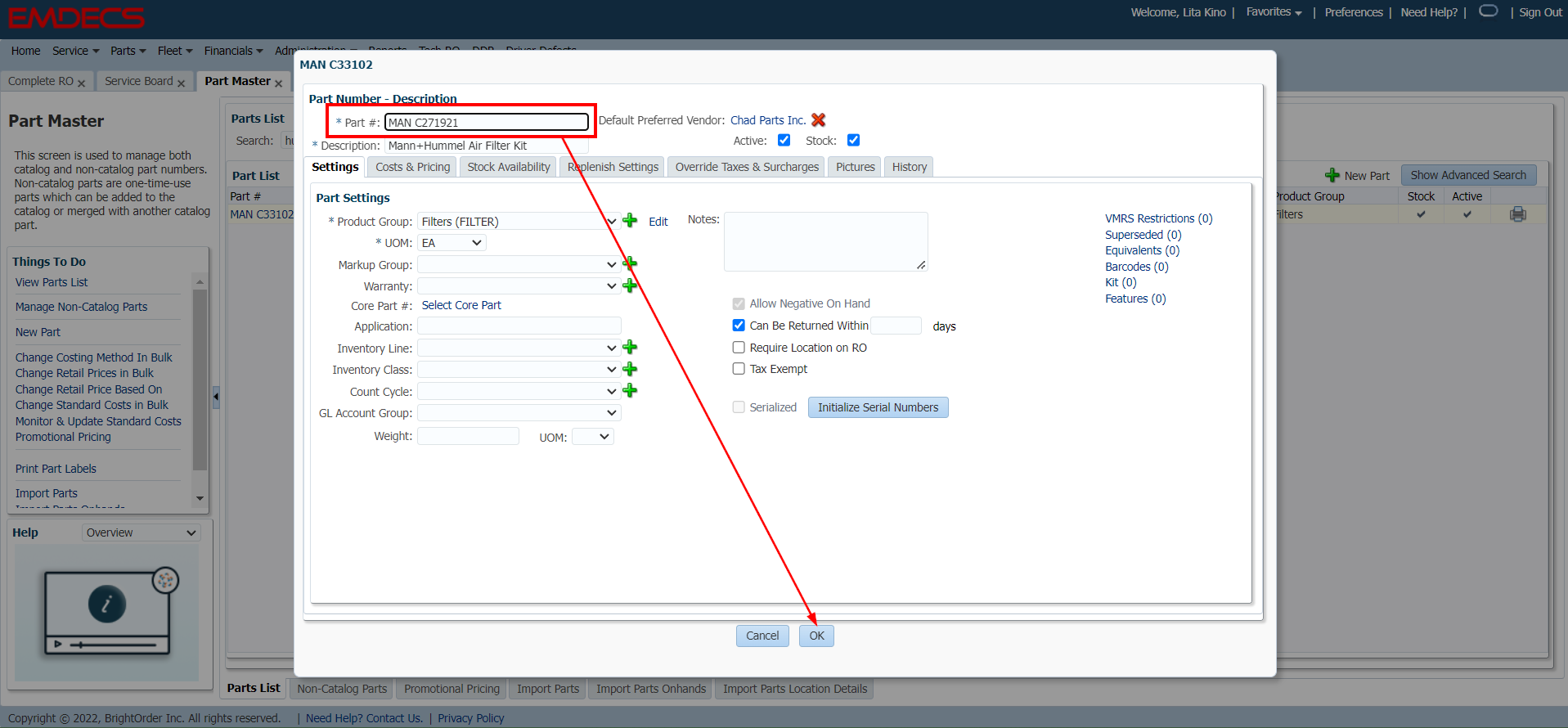Remove default preferred vendor with red X
This screenshot has width=1568, height=728.
pyautogui.click(x=818, y=120)
